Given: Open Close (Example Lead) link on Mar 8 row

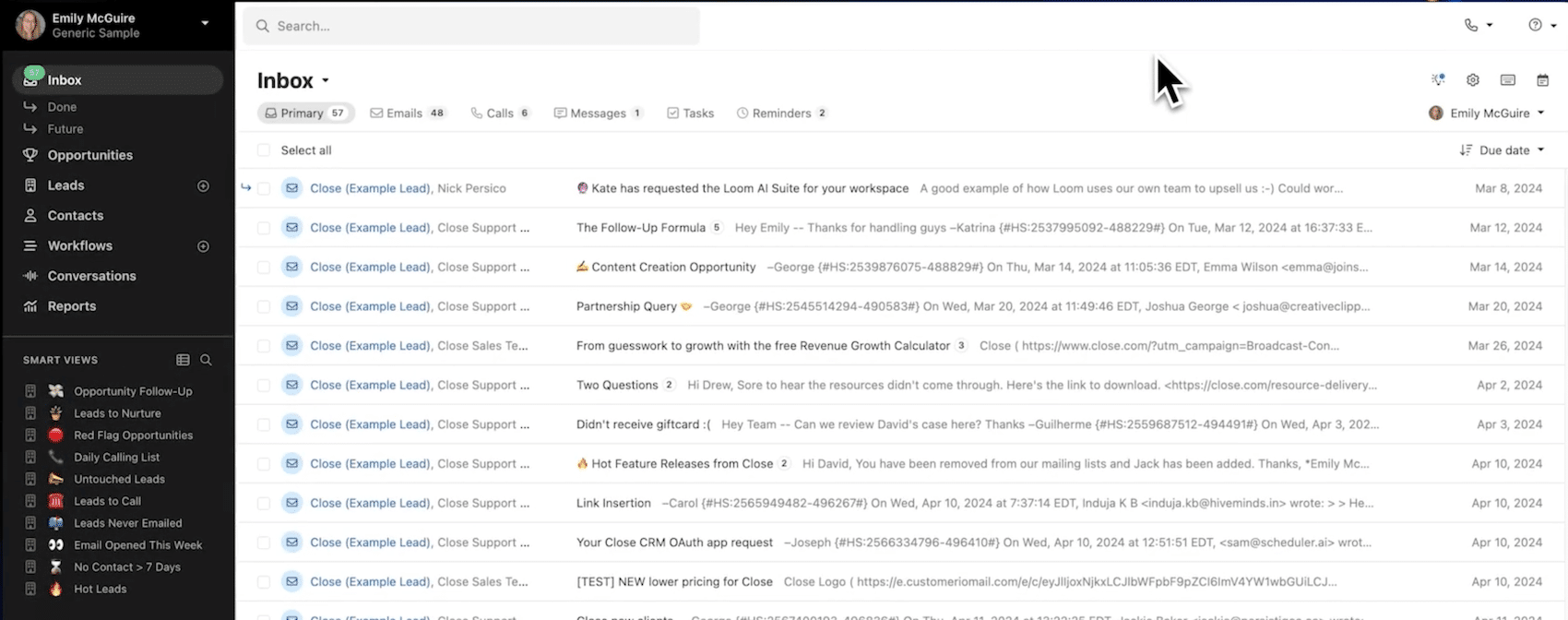Looking at the screenshot, I should 370,188.
